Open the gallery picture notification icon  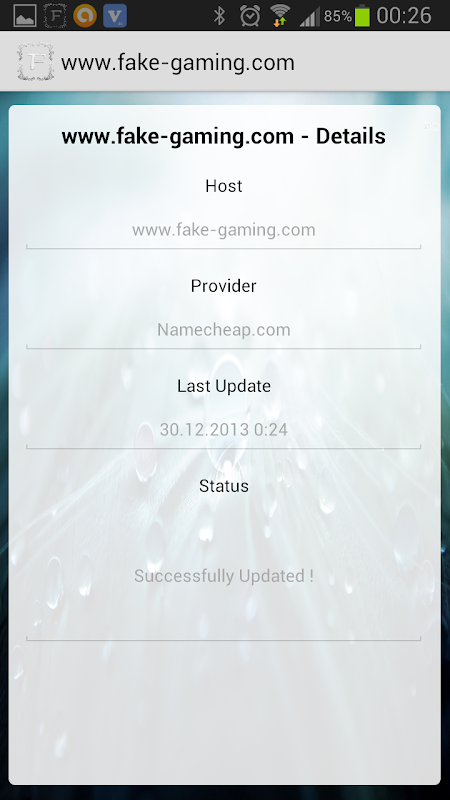click(x=24, y=15)
